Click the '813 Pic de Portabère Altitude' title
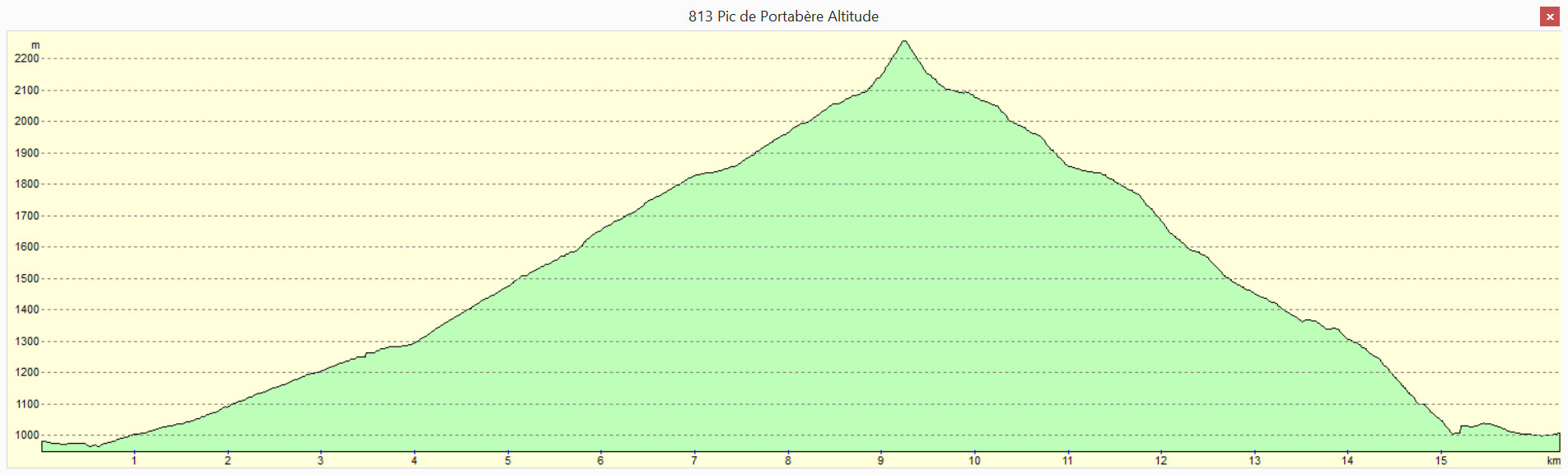Screen dimensions: 1568x475 (x=783, y=16)
